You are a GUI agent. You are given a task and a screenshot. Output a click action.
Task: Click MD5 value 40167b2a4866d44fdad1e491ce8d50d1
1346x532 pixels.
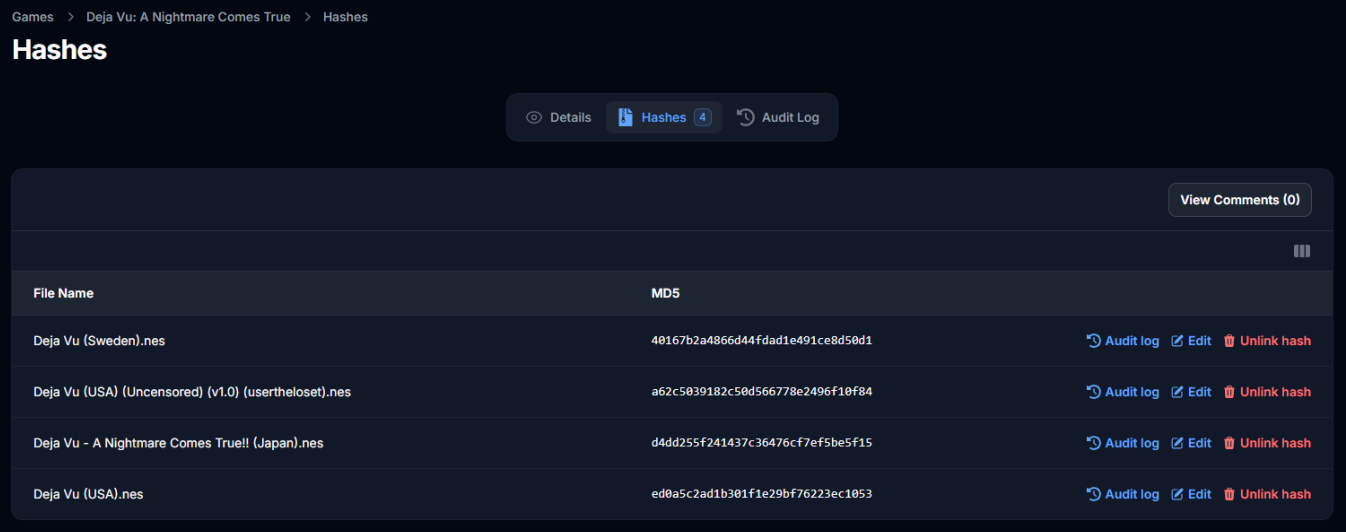762,341
